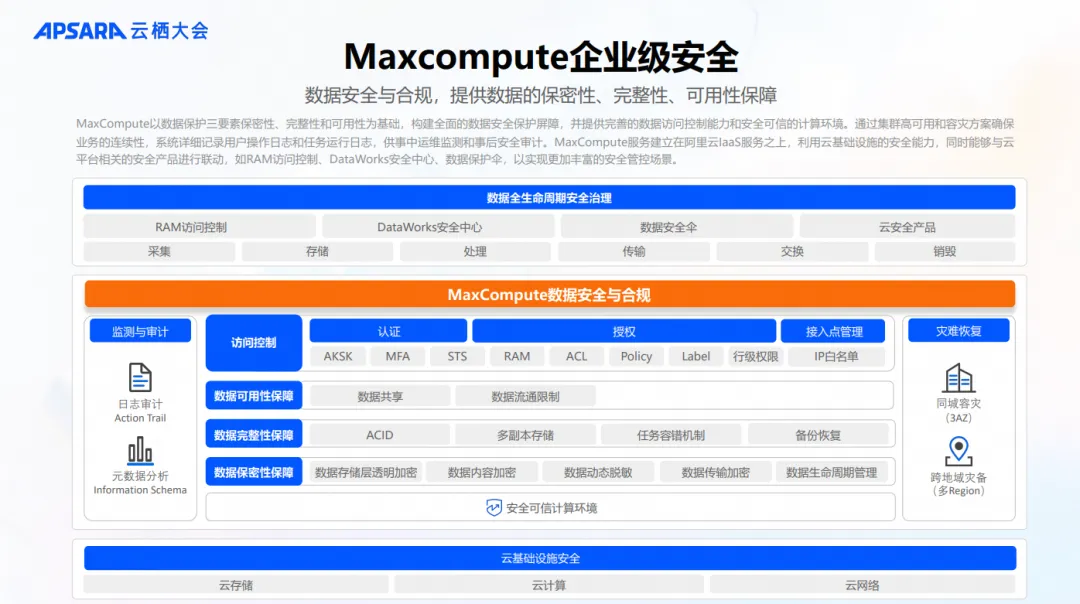The height and width of the screenshot is (604, 1080).
Task: Select IP白名单 under 接入点管理
Action: [838, 356]
